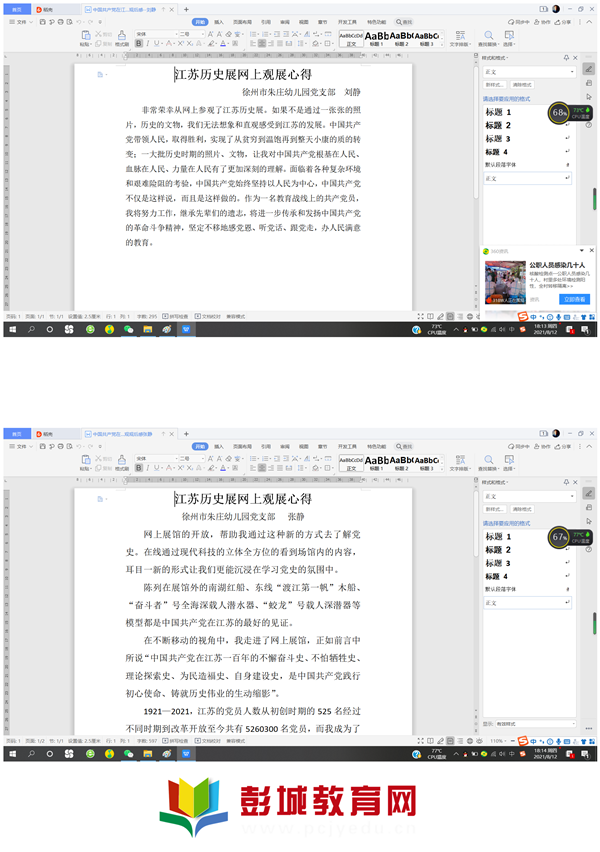600x852 pixels.
Task: Click fullscreen view icon in upper status bar
Action: [x=420, y=316]
